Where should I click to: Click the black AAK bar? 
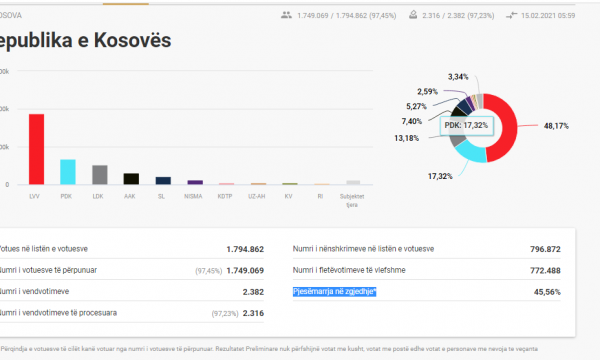pos(131,179)
